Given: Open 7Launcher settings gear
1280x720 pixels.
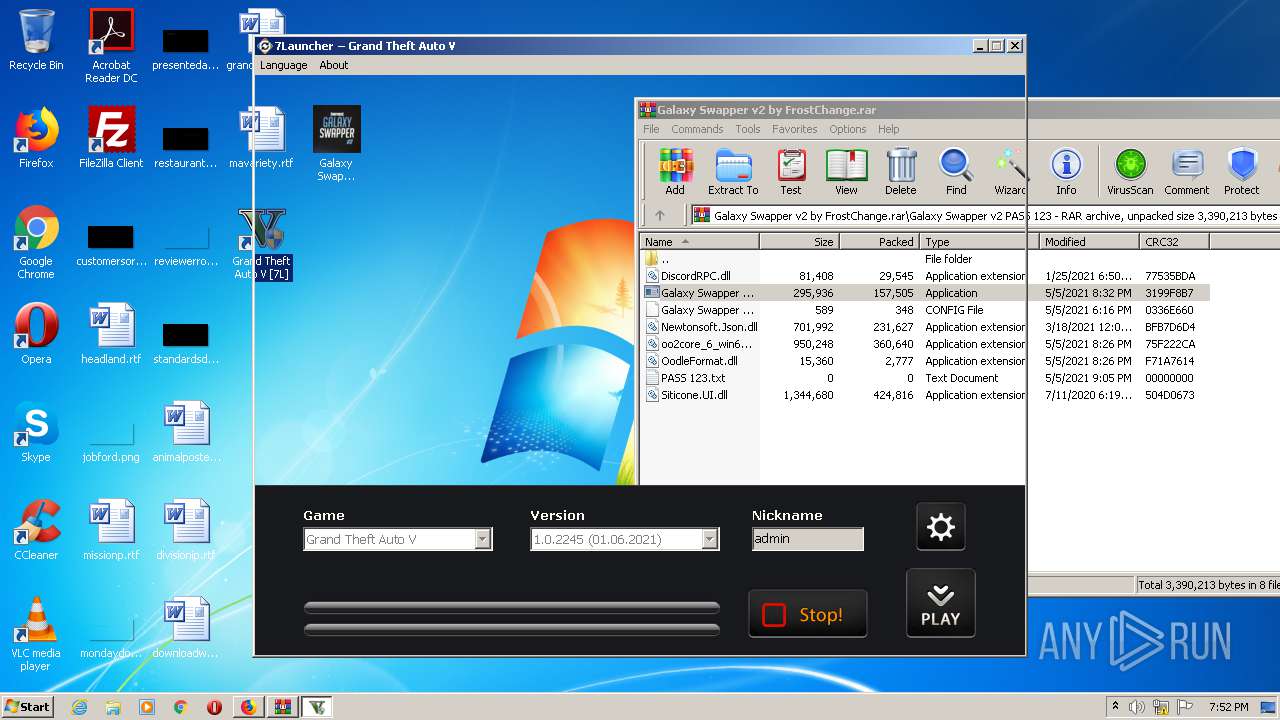Looking at the screenshot, I should (941, 527).
